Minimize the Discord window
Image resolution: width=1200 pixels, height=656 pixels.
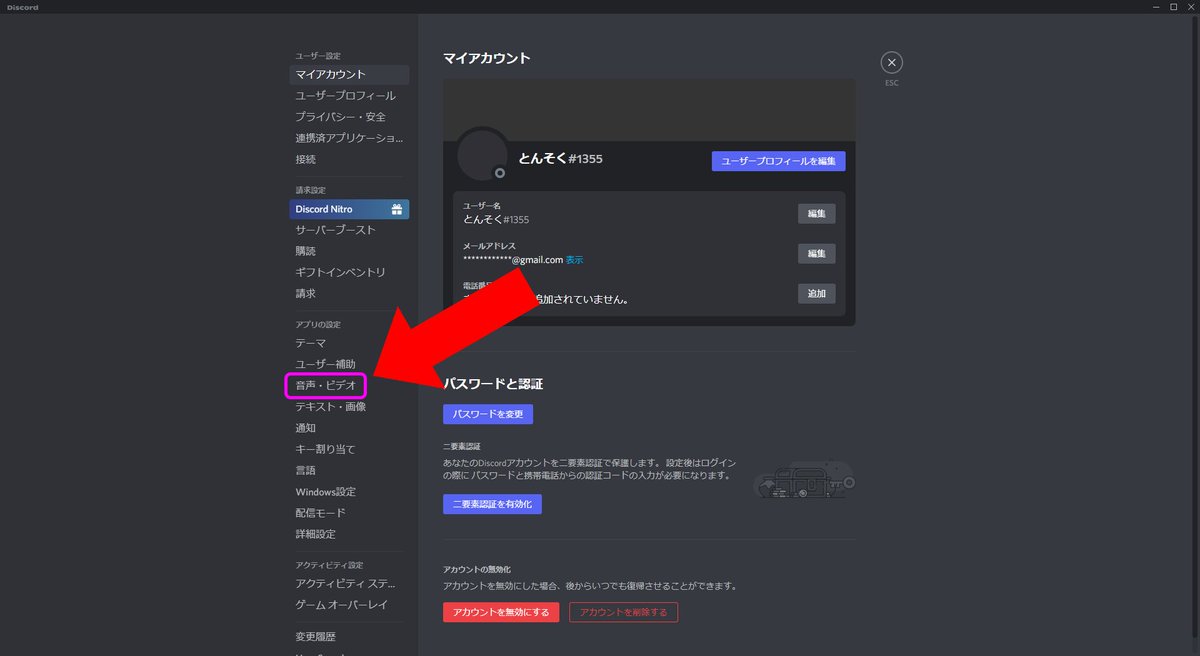(x=1154, y=7)
